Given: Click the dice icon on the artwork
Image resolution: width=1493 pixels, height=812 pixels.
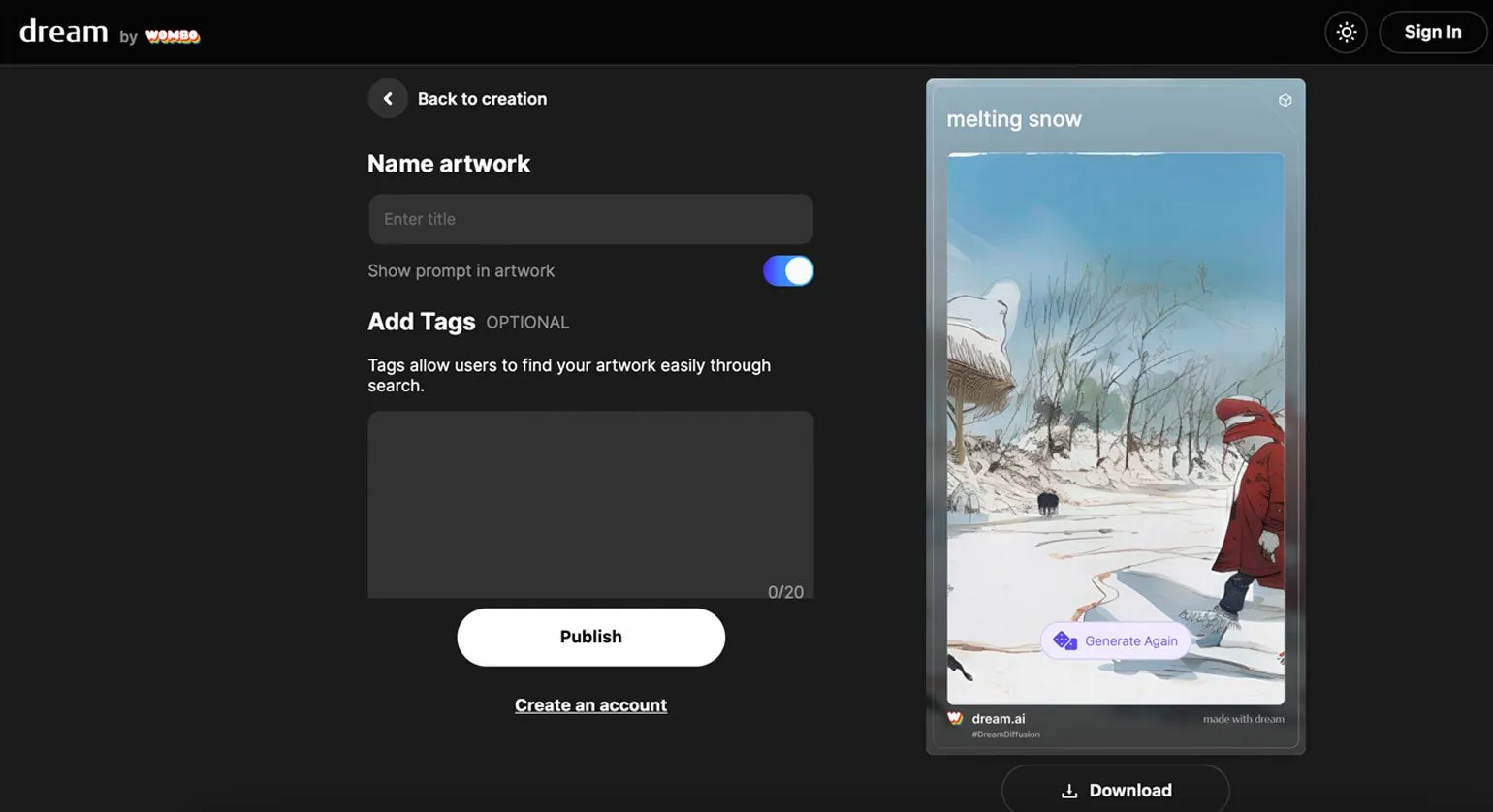Looking at the screenshot, I should pos(1064,640).
